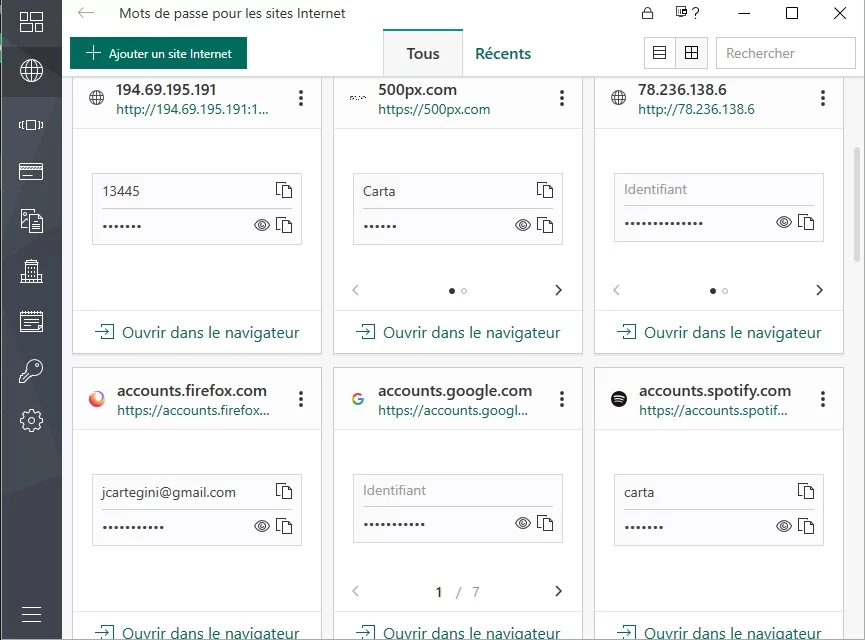Screen dimensions: 865x640
Task: Copy the carta username for accounts.spotify.com
Action: (x=806, y=491)
